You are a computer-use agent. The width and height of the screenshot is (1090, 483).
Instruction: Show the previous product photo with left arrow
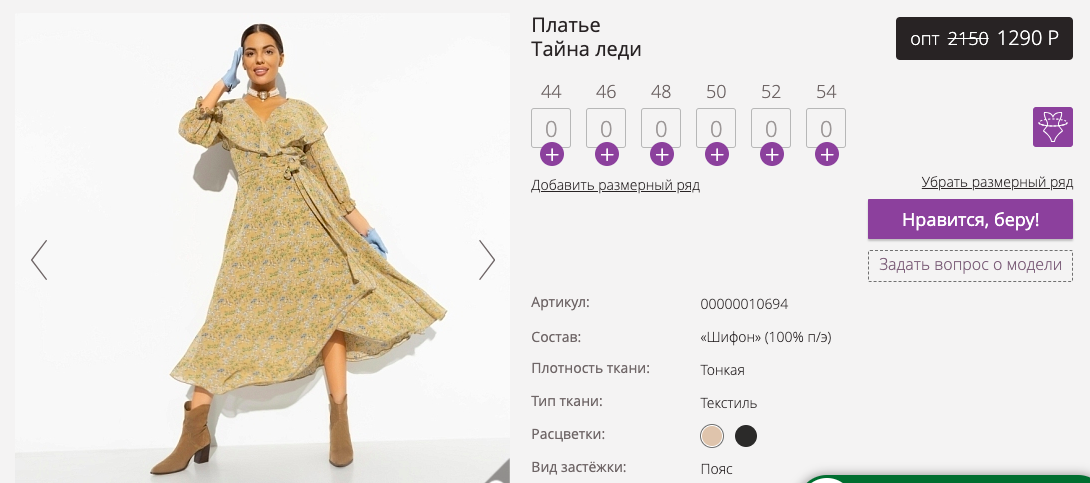click(x=39, y=260)
